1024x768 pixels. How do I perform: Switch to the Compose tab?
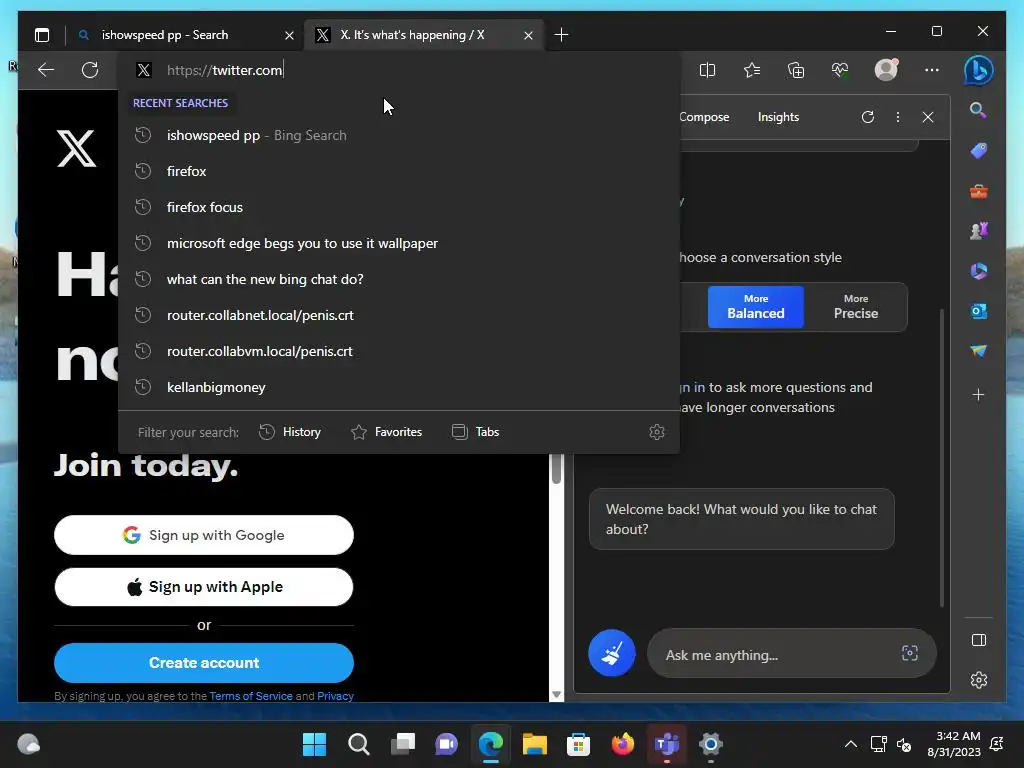704,117
